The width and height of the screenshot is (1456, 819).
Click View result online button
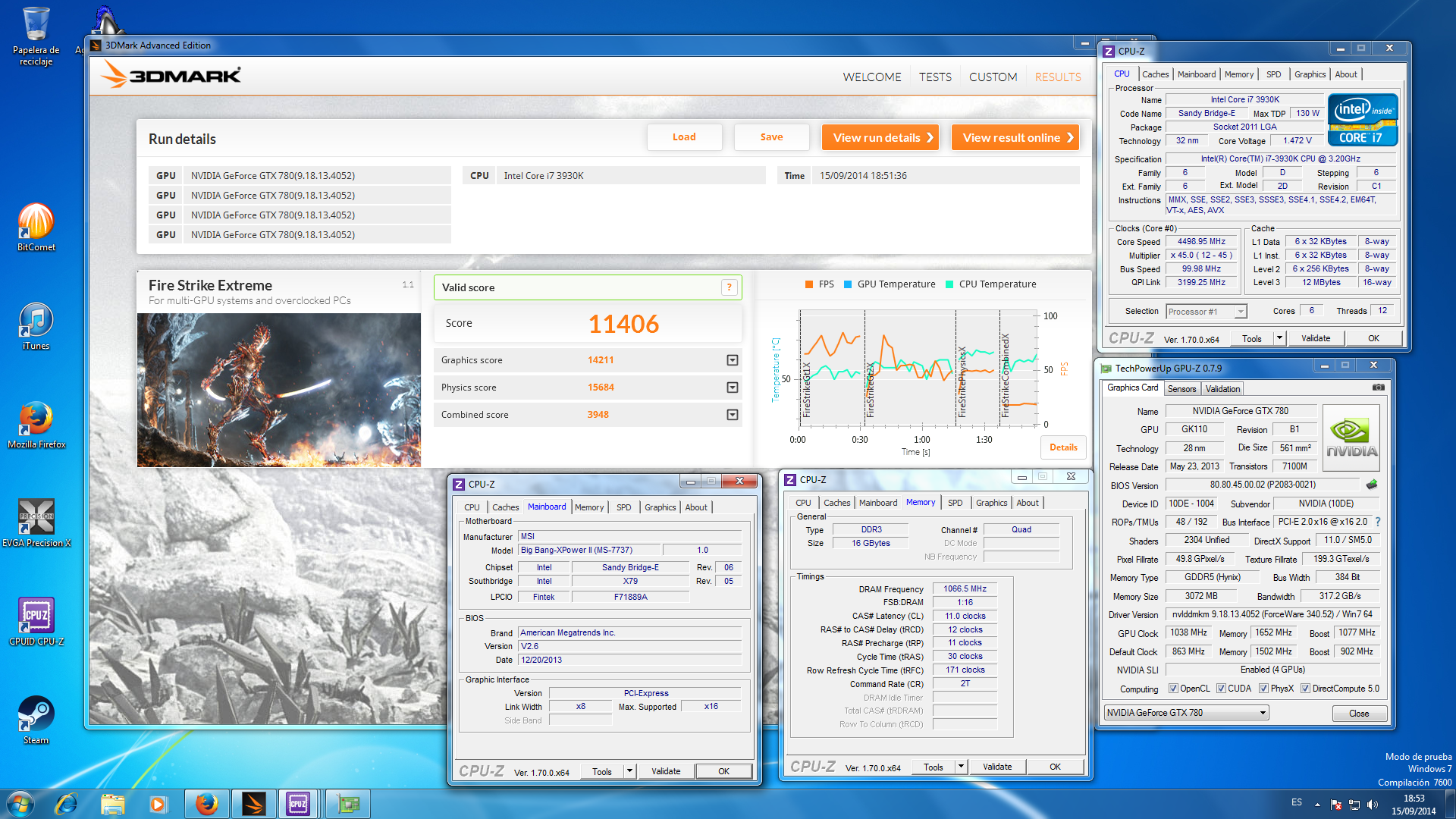coord(1015,137)
